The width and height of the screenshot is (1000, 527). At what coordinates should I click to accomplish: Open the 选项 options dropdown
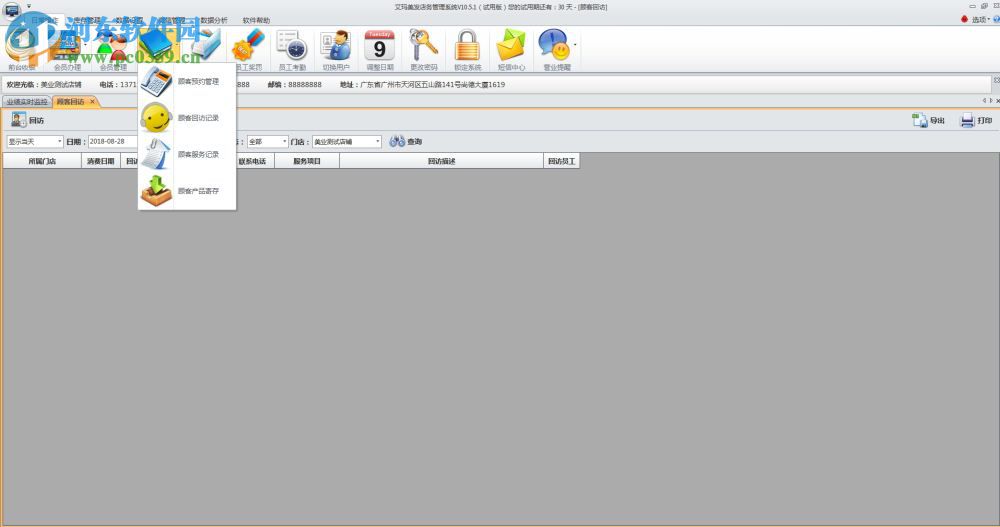point(980,19)
